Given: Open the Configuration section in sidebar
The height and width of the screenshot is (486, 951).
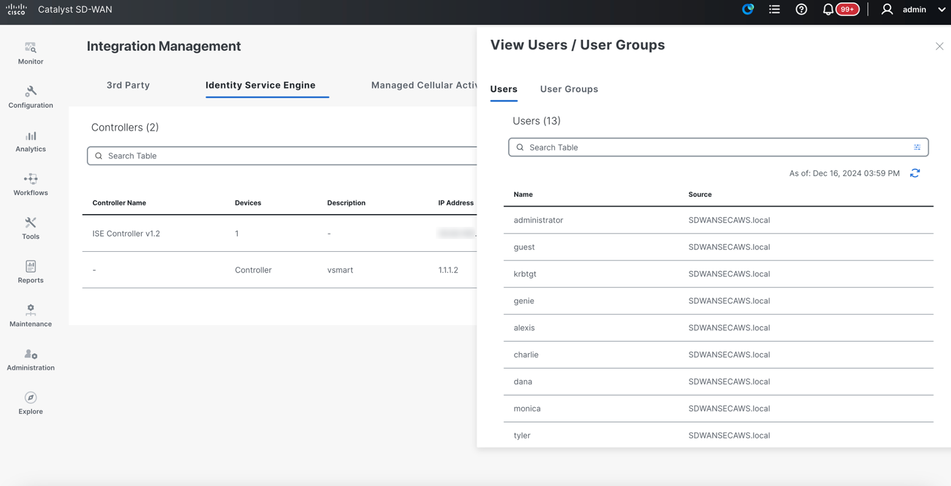Looking at the screenshot, I should click(x=30, y=97).
